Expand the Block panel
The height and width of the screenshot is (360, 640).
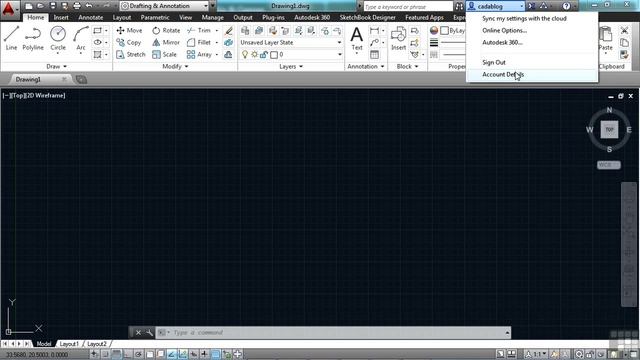[x=407, y=67]
